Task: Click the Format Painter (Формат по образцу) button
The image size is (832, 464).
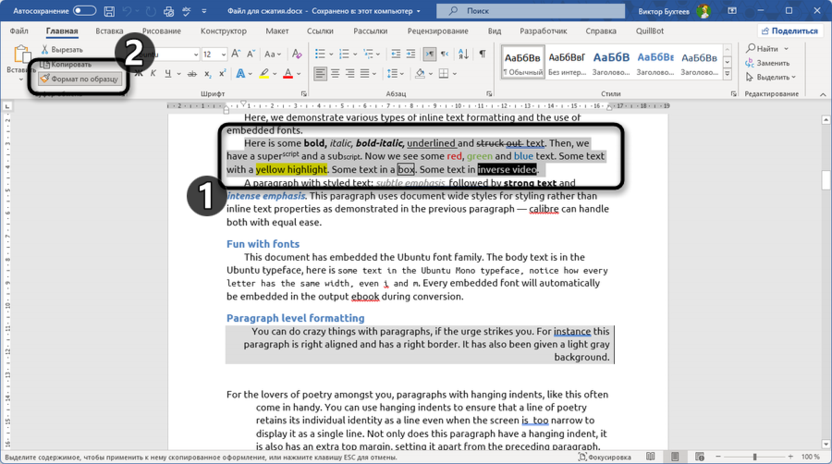Action: pos(78,78)
